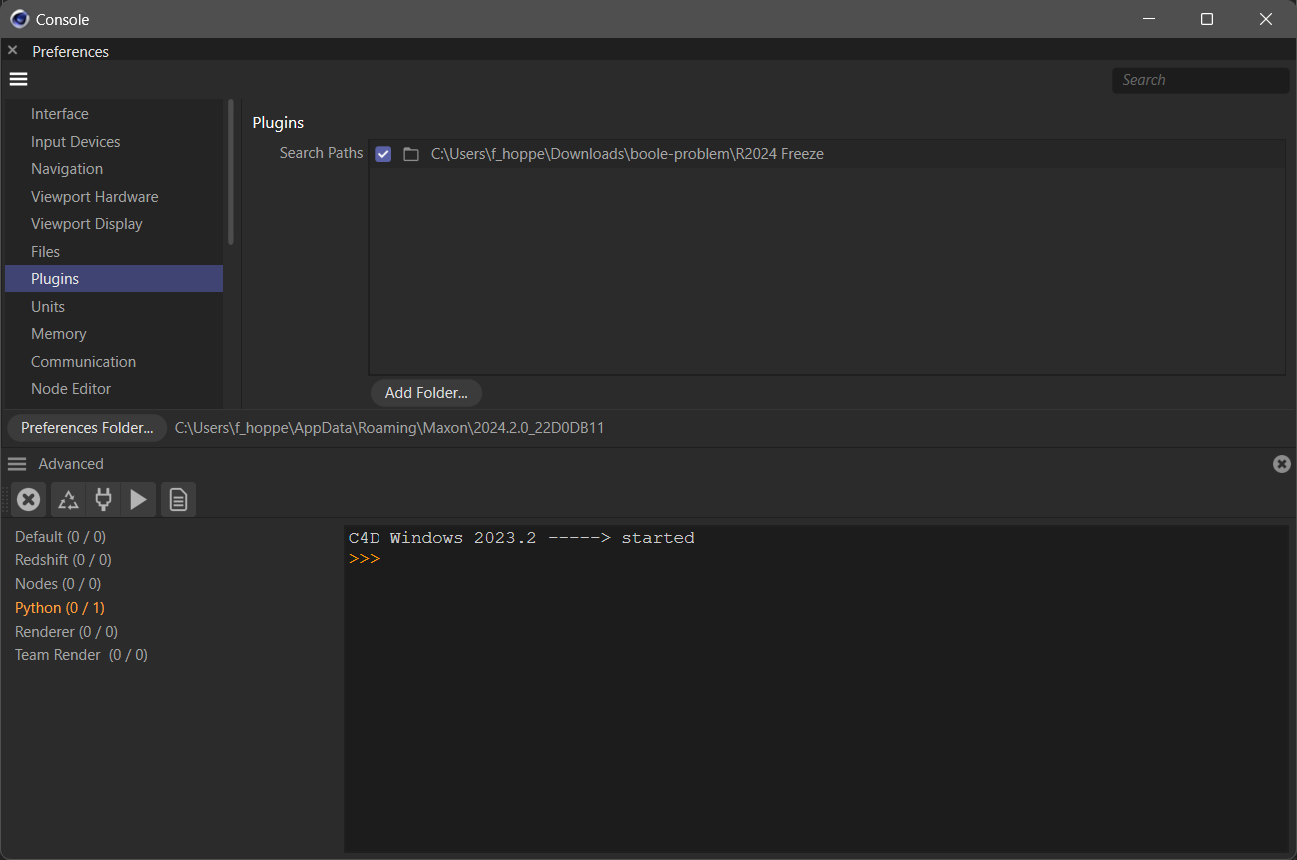Click the folder icon of the search path
This screenshot has width=1297, height=860.
410,154
